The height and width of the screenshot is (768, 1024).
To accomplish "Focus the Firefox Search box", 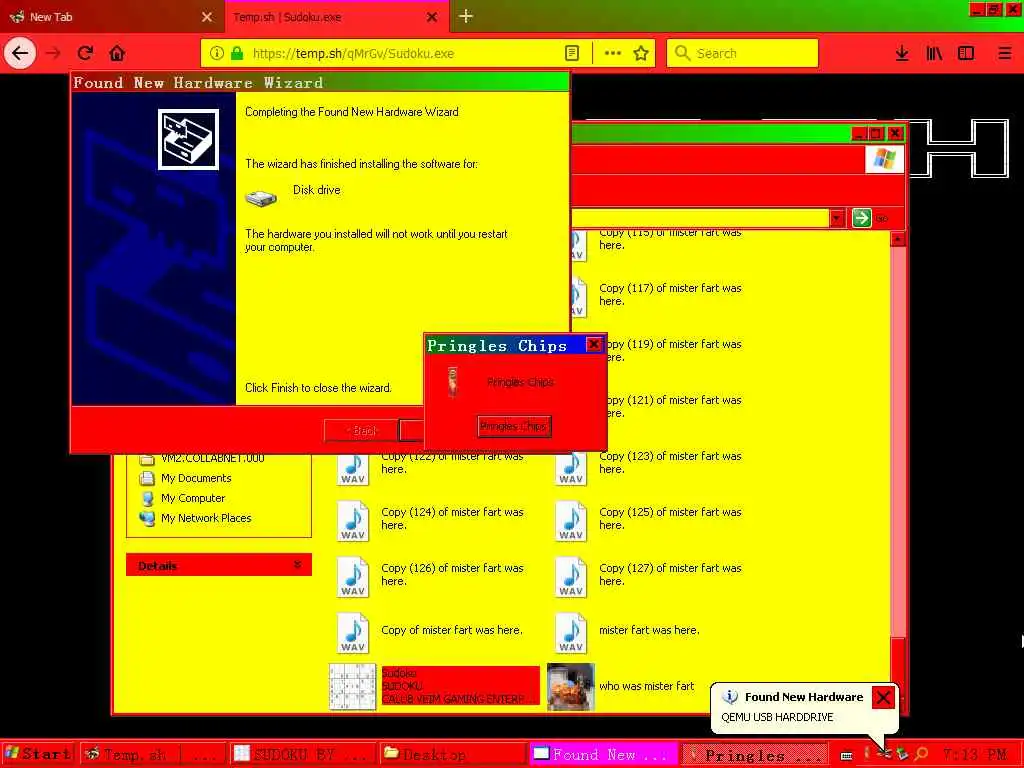I will click(x=743, y=53).
